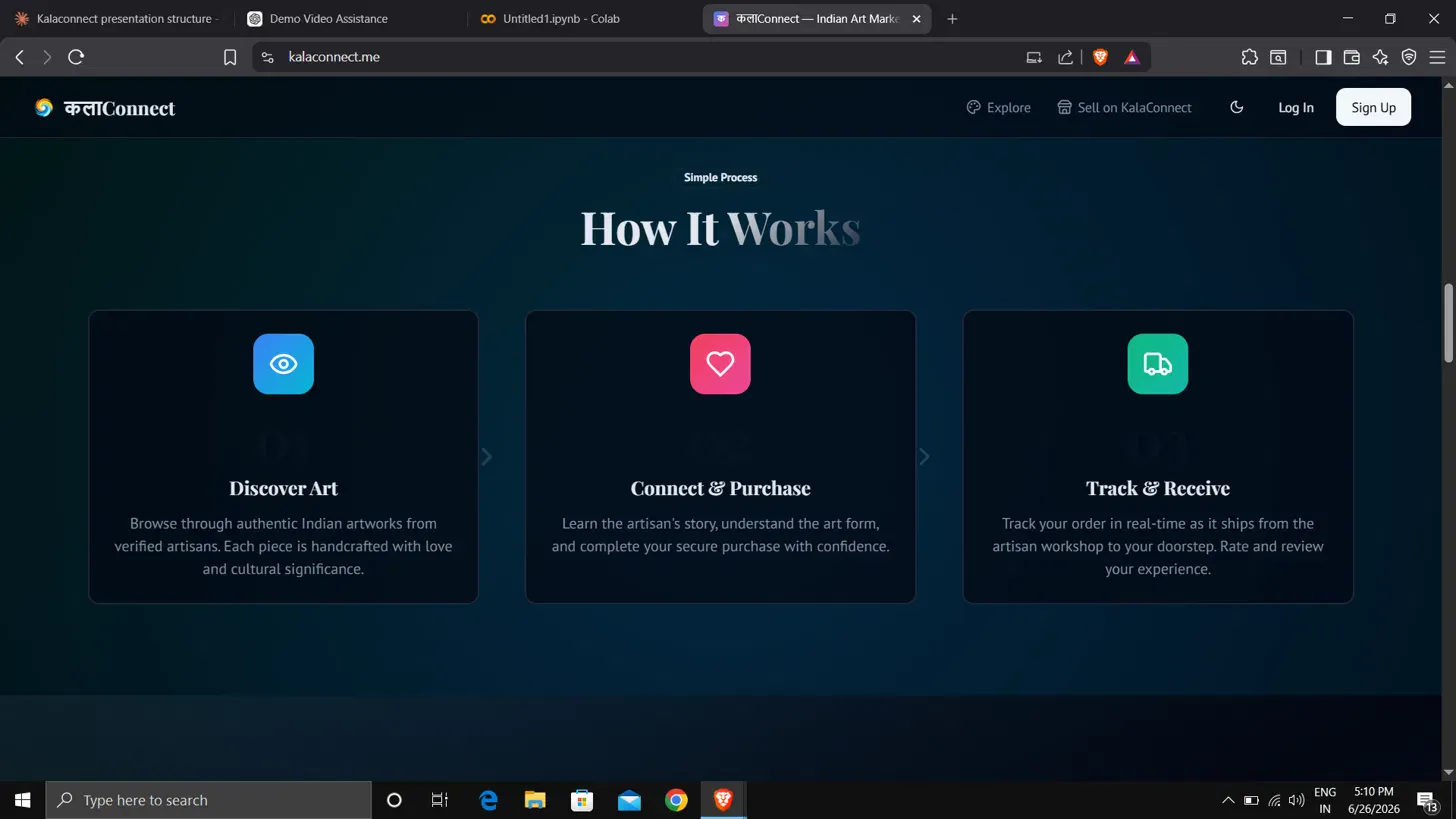
Task: Show hidden system tray icons
Action: tap(1228, 800)
